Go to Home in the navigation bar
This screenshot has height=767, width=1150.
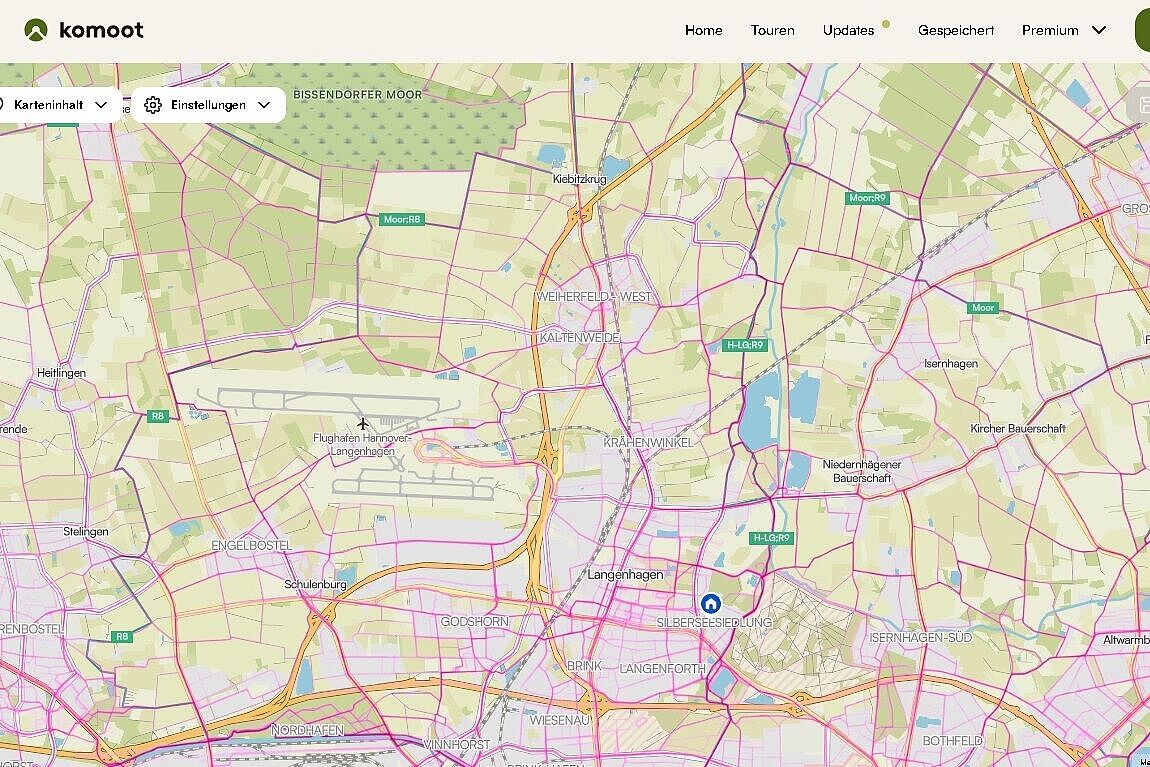pyautogui.click(x=704, y=31)
